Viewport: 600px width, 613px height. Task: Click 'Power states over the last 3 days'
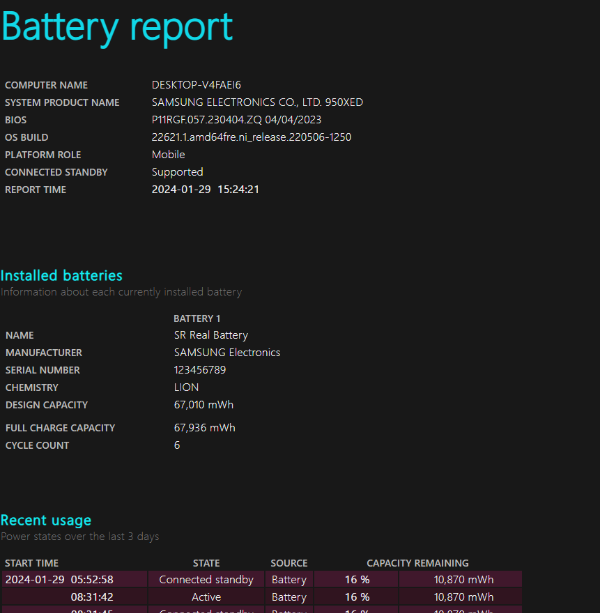(80, 536)
